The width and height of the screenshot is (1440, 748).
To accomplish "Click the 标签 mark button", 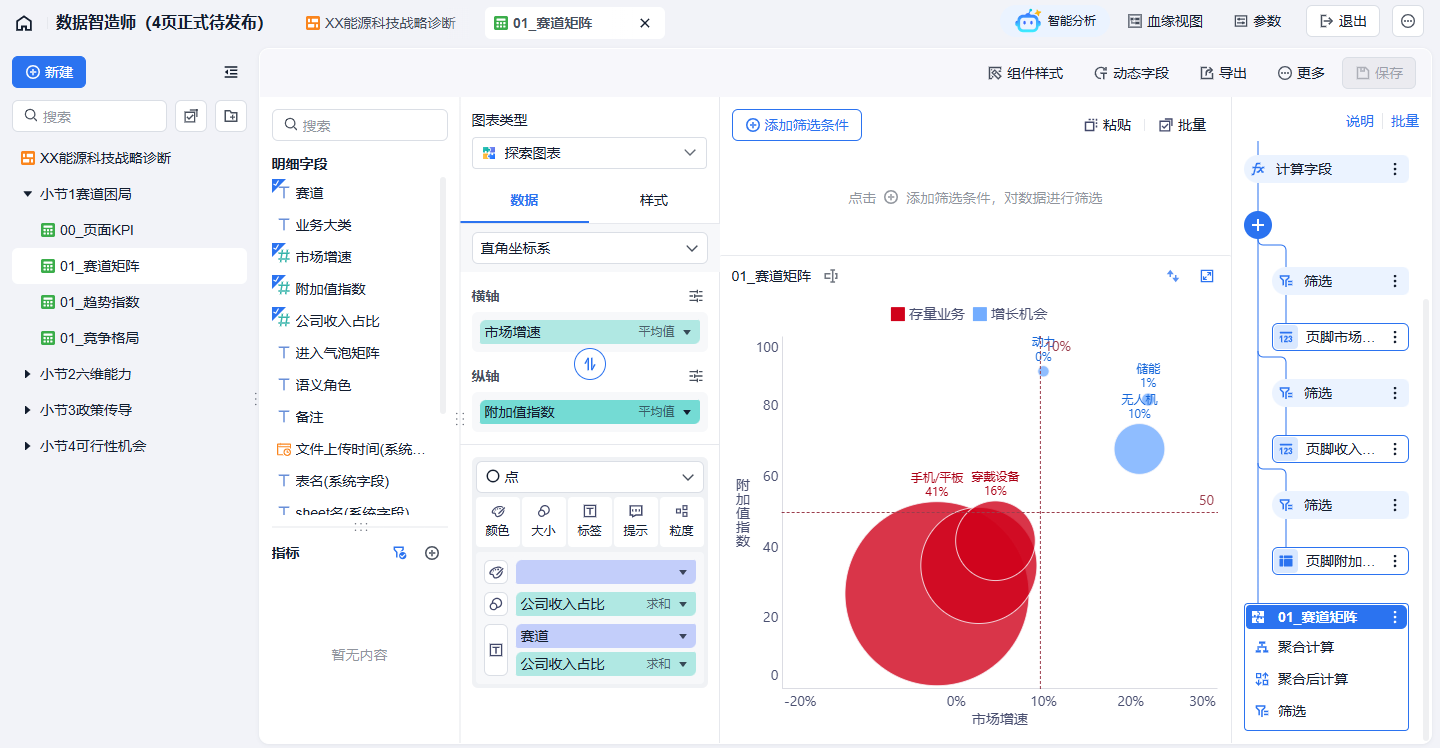I will [x=590, y=521].
